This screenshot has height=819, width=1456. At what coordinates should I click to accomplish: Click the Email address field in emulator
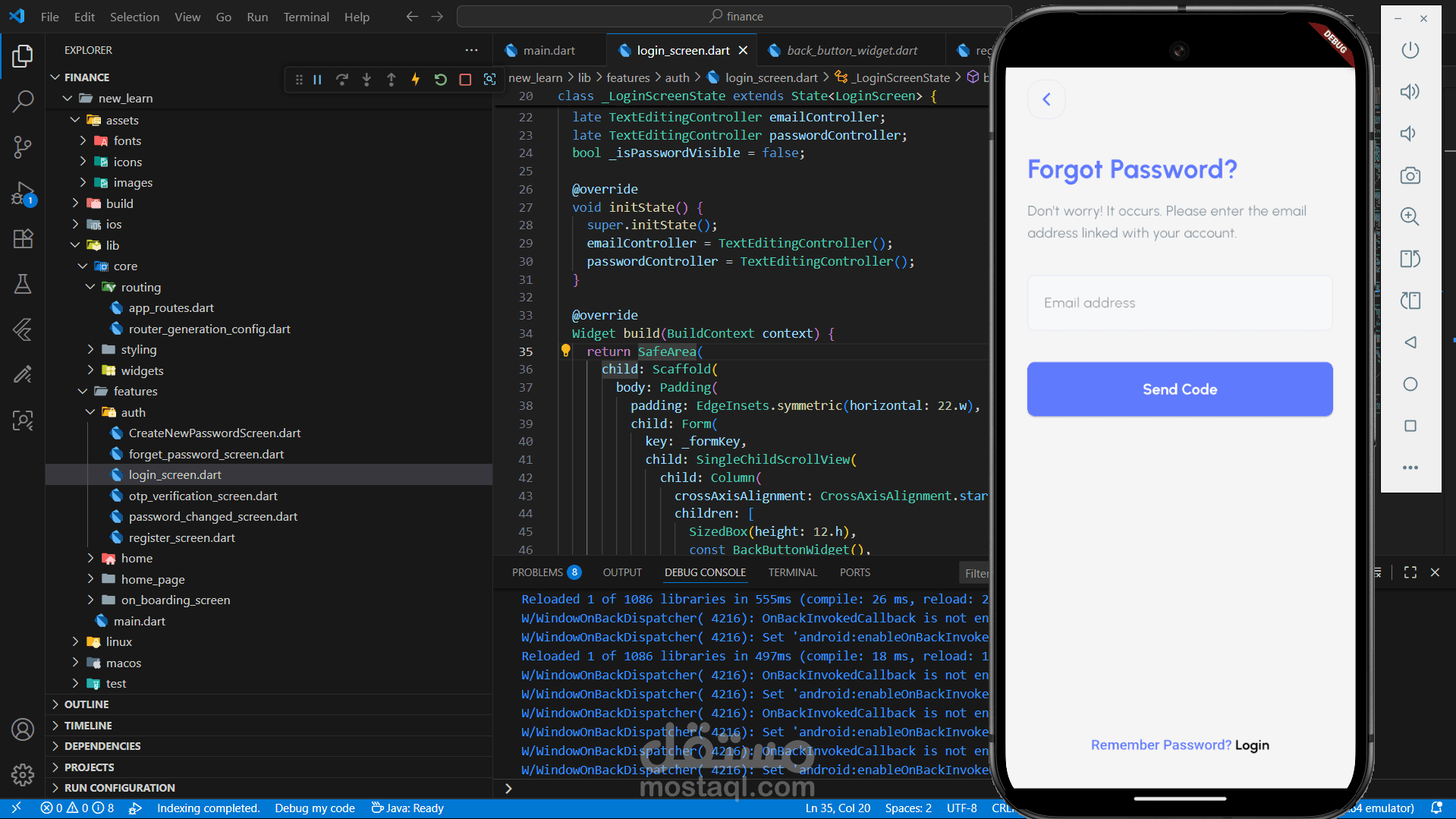pos(1180,303)
